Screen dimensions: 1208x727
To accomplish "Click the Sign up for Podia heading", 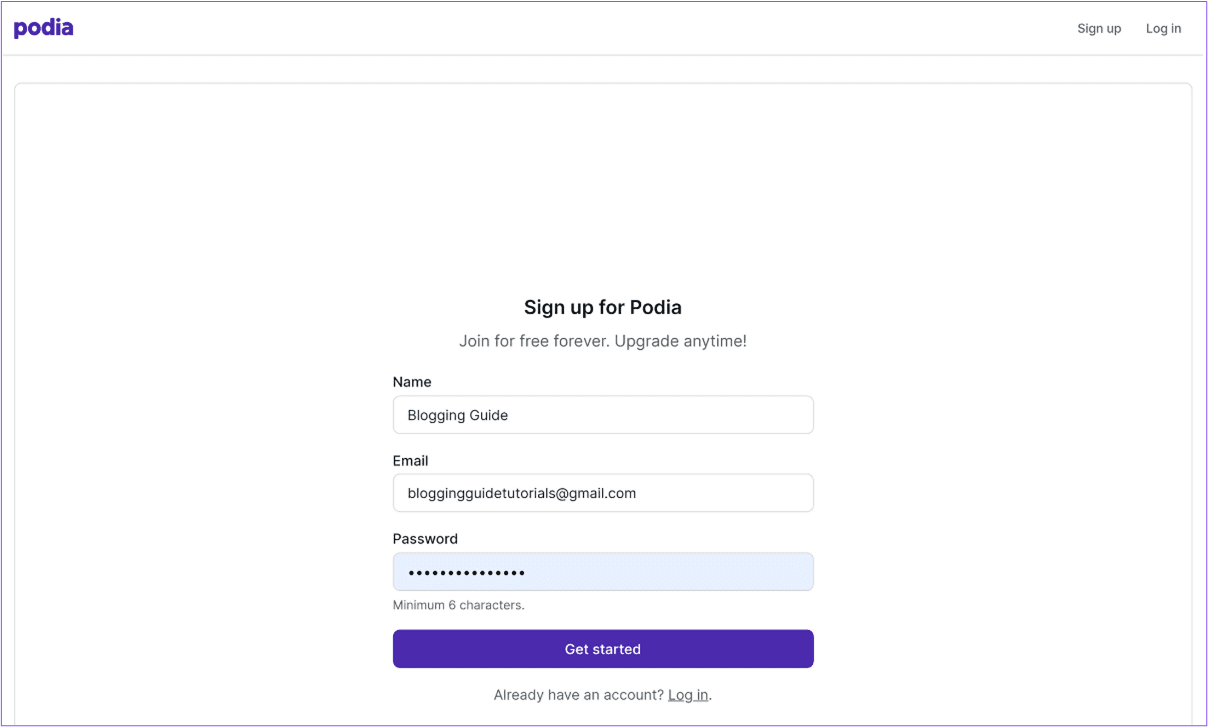I will [603, 307].
